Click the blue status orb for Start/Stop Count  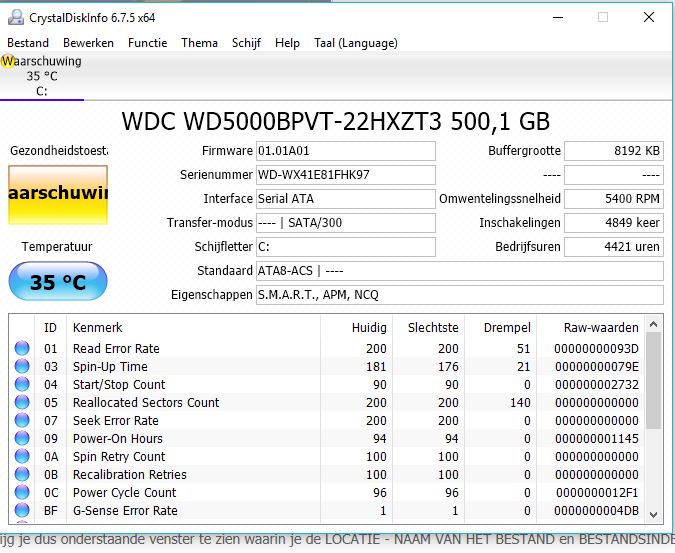pos(22,384)
